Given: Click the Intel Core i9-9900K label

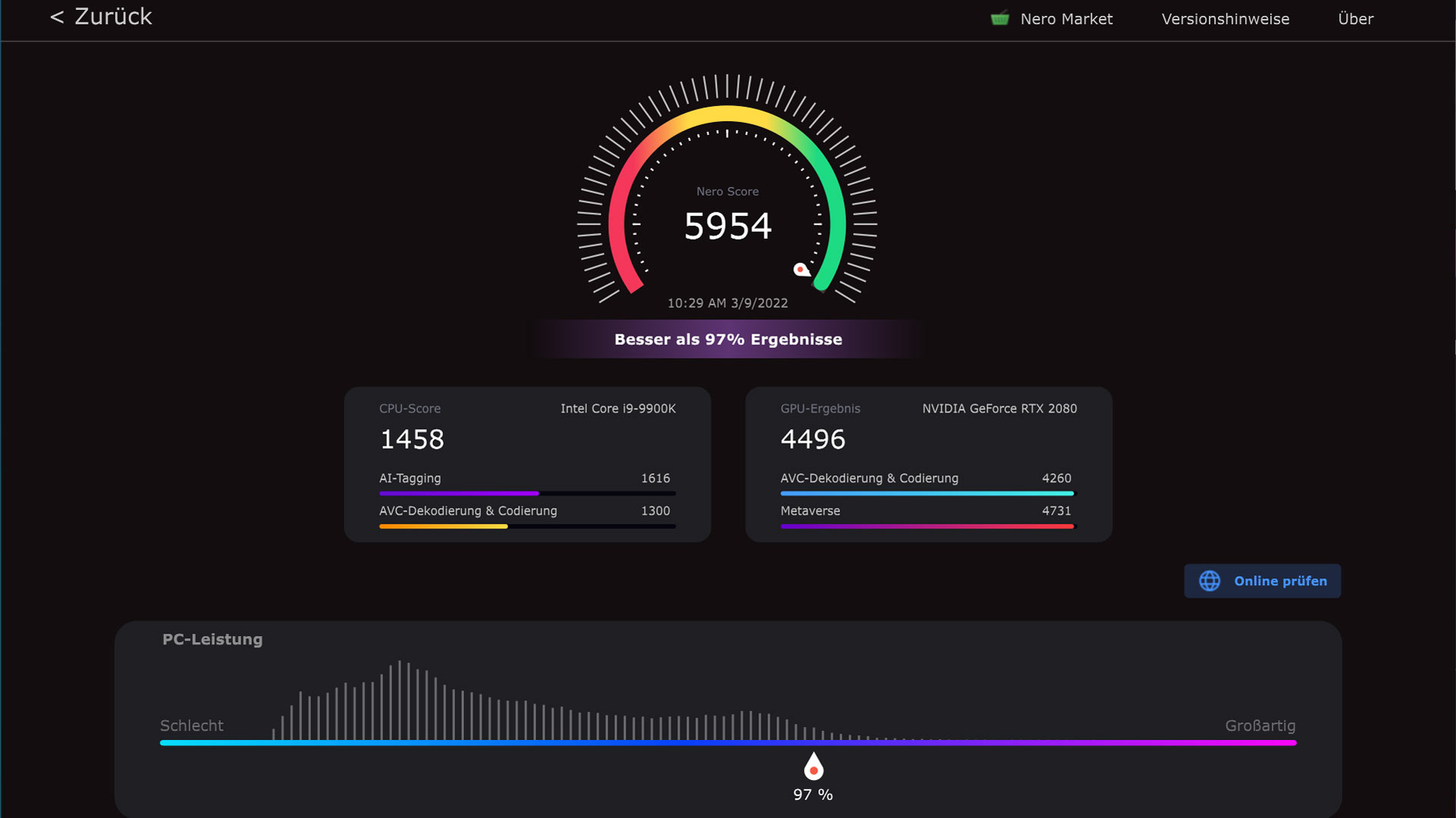Looking at the screenshot, I should (617, 409).
